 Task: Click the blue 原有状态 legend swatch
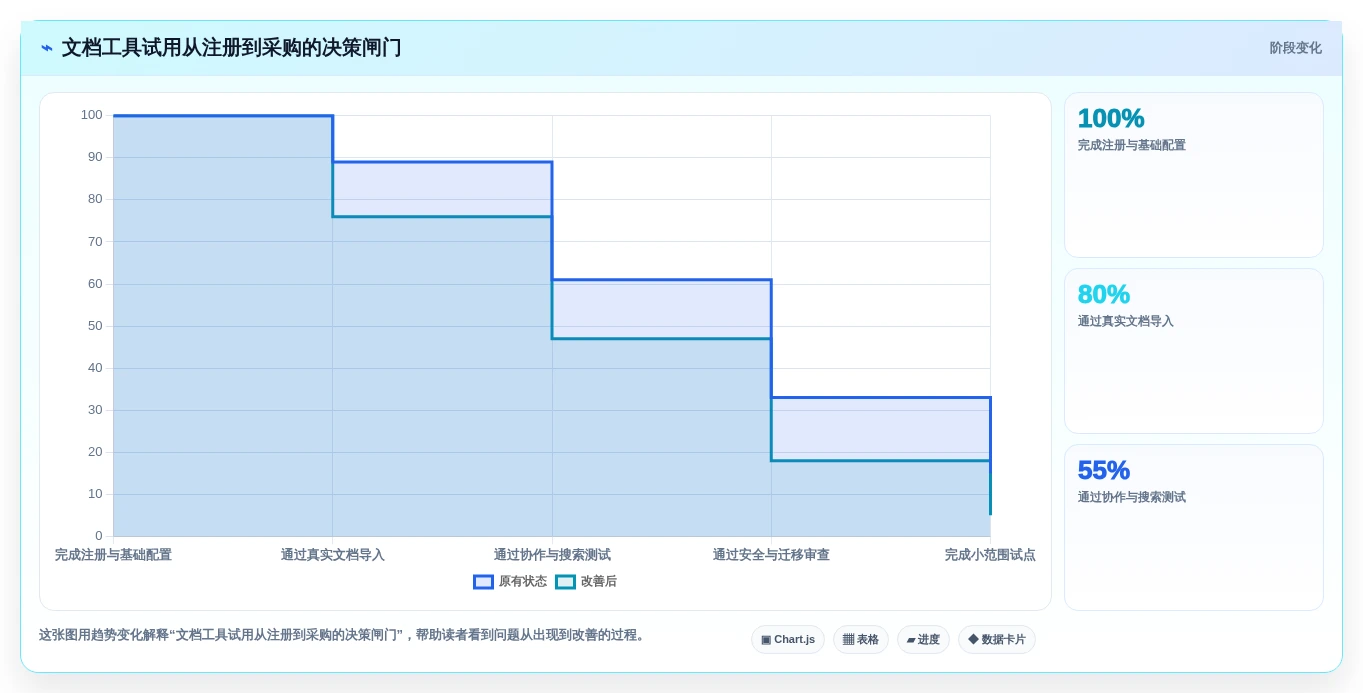pos(483,581)
